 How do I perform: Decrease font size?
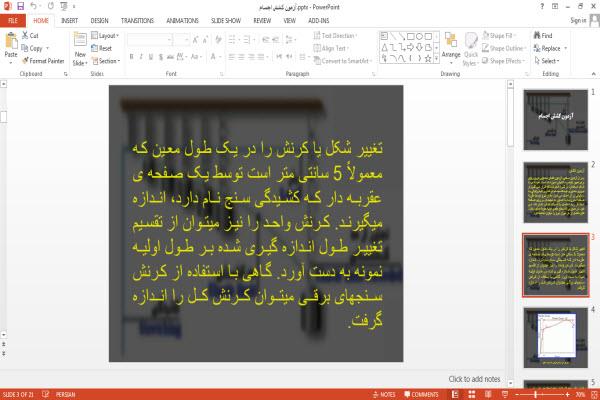[x=206, y=40]
